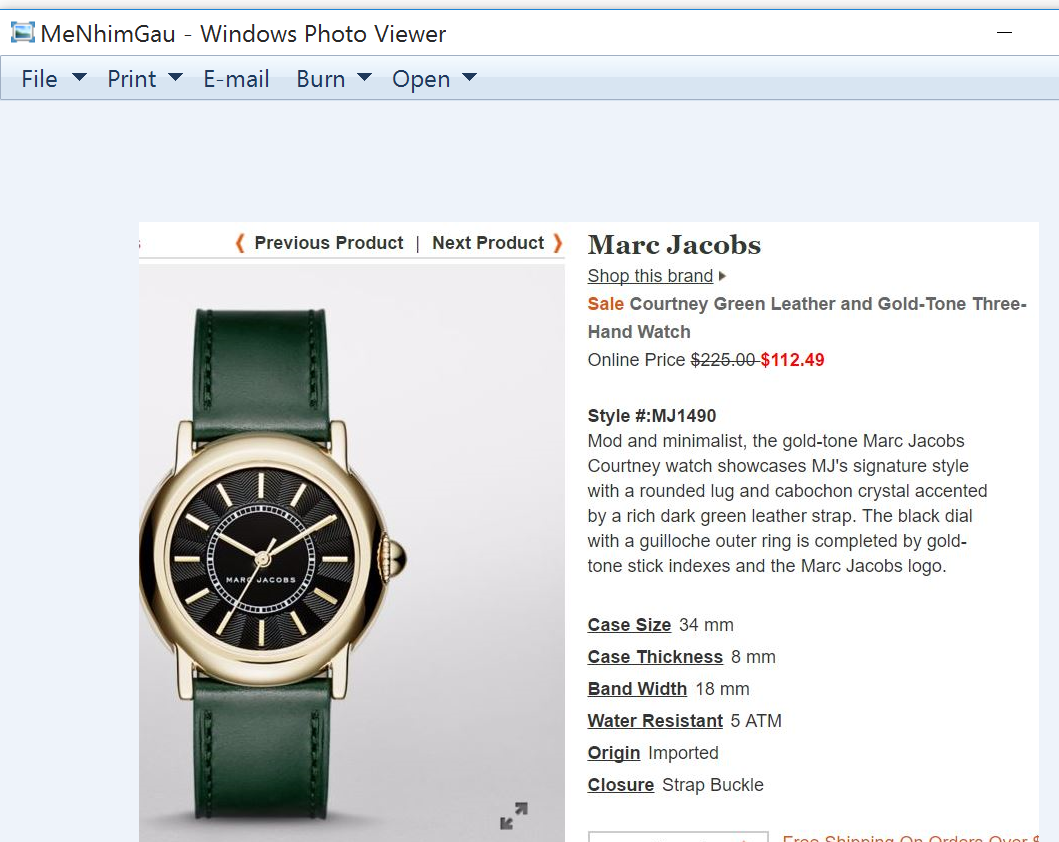Screen dimensions: 1059x842
Task: Open the File menu
Action: [x=39, y=79]
